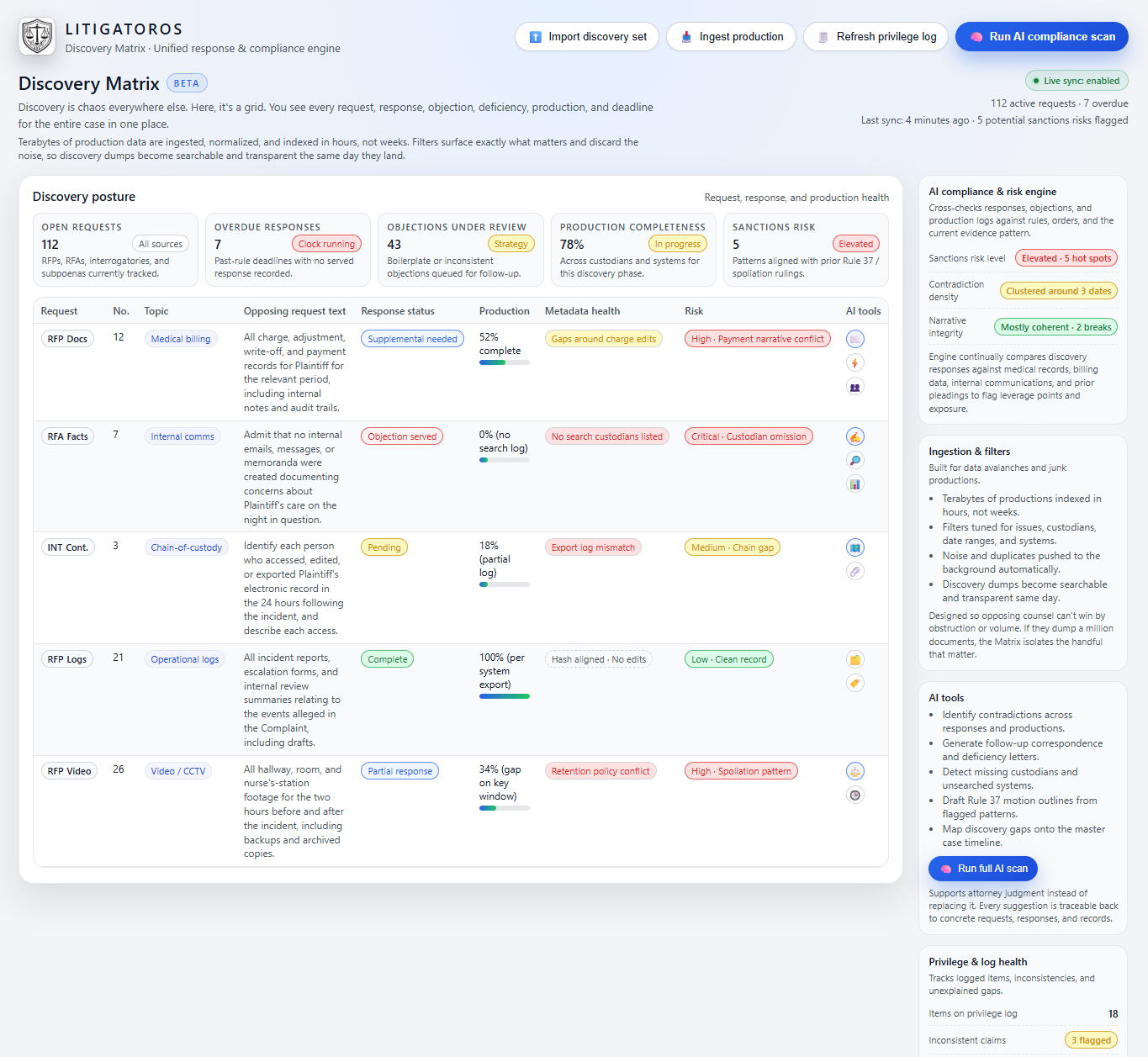Toggle the Clock running badge on Overdue Responses
Screen dimensions: 1148x1057
coord(326,243)
